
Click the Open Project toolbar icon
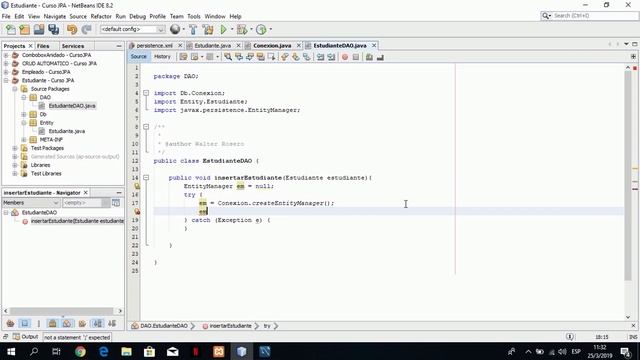click(39, 29)
